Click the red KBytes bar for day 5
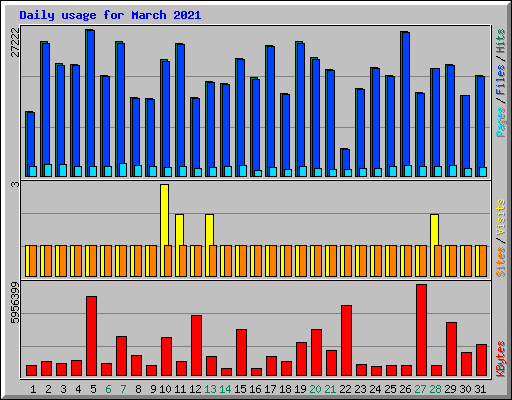This screenshot has height=400, width=512. [91, 336]
